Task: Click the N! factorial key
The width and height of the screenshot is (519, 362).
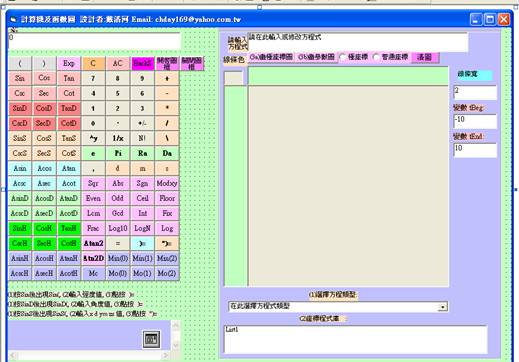Action: click(x=142, y=138)
